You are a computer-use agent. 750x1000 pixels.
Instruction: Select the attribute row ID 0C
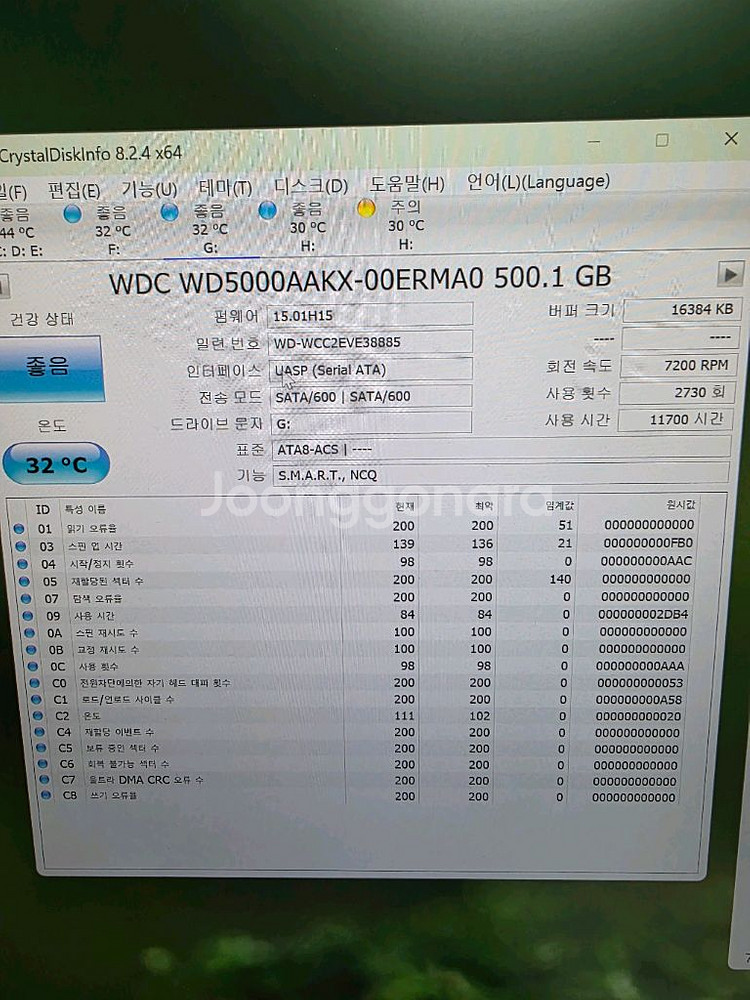(x=358, y=666)
